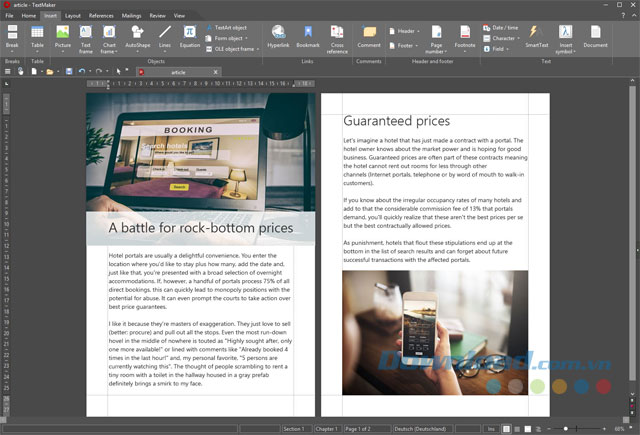Viewport: 640px width, 435px height.
Task: Open the Footer dropdown
Action: coord(404,45)
